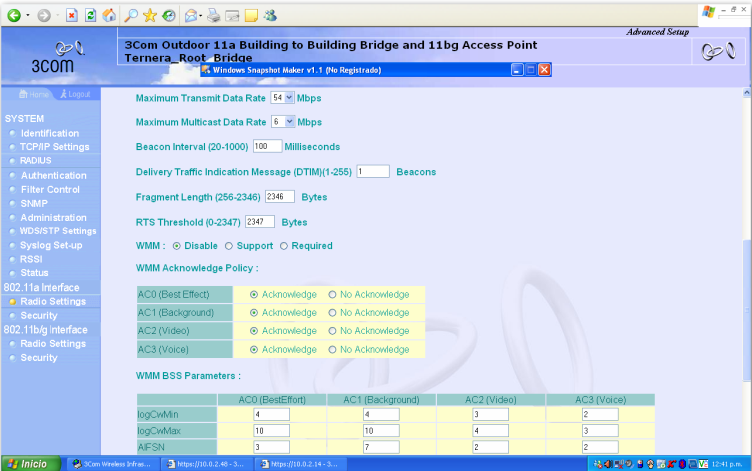The height and width of the screenshot is (471, 752).
Task: Click the Logout link
Action: pyautogui.click(x=75, y=94)
